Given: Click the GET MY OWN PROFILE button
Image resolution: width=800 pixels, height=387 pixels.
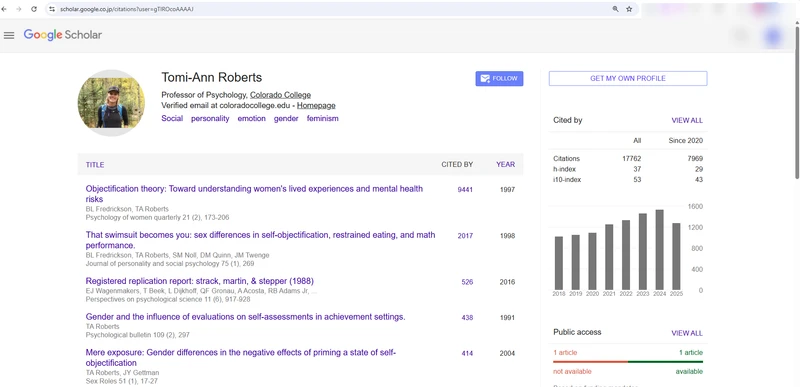Looking at the screenshot, I should (x=628, y=79).
